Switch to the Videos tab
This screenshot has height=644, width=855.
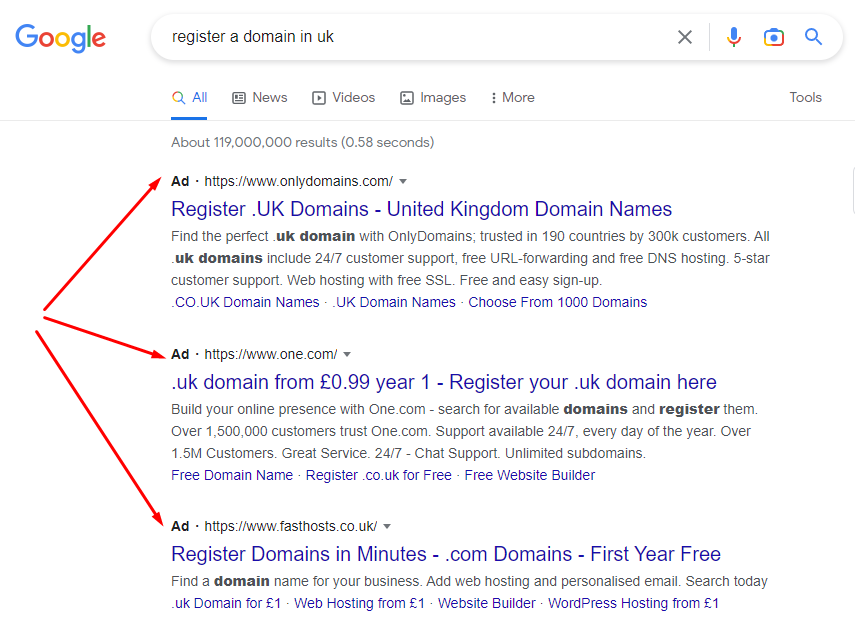pos(344,98)
